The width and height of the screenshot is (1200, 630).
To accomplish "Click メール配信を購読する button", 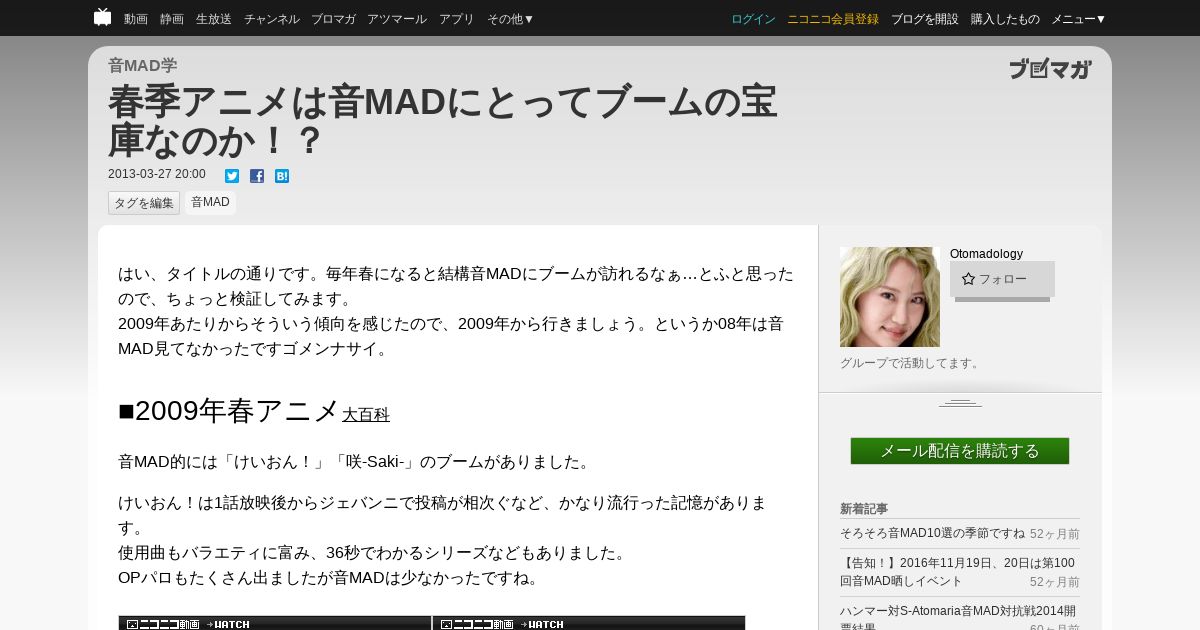I will pos(960,451).
